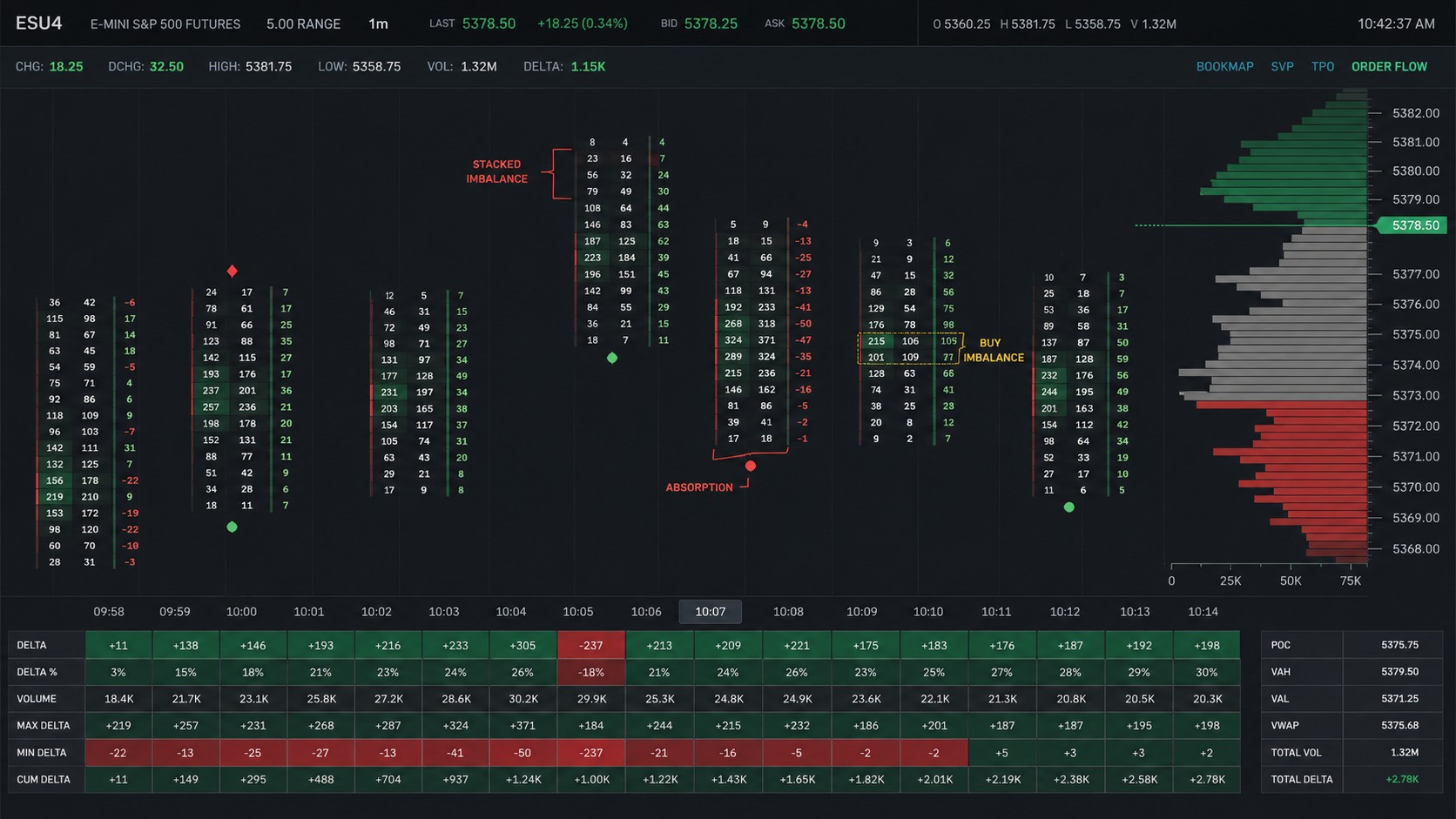Viewport: 1456px width, 819px height.
Task: Click the DELTA 1.15K header value
Action: coord(588,66)
